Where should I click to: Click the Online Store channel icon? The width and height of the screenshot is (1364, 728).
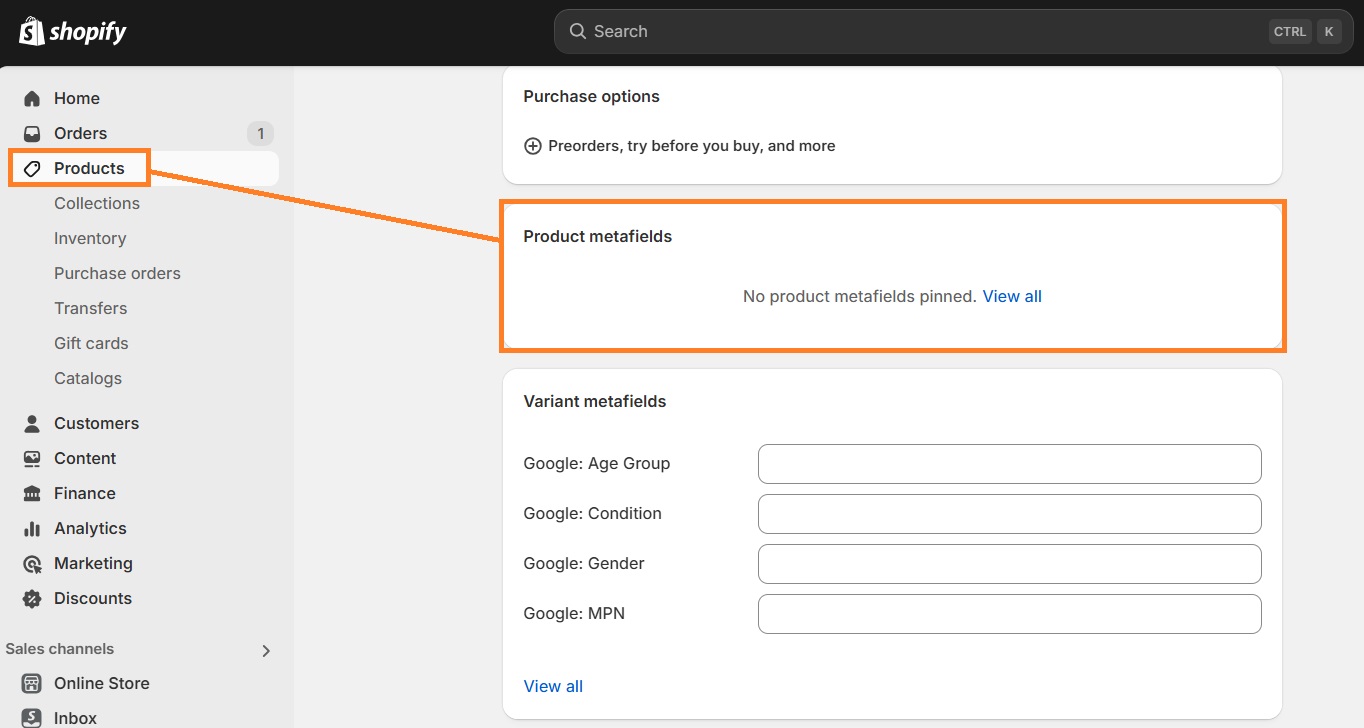point(33,683)
